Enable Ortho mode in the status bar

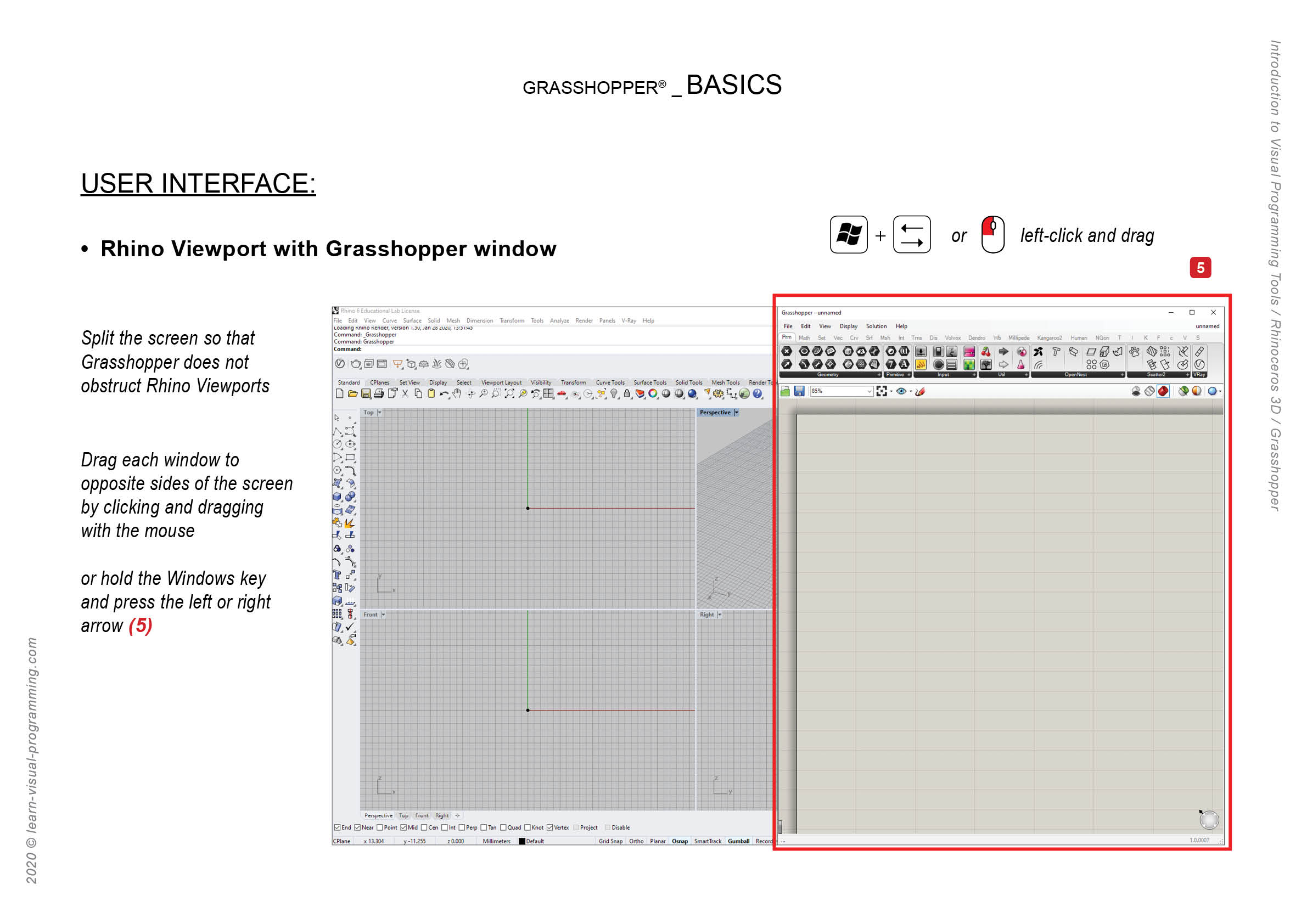pos(636,841)
